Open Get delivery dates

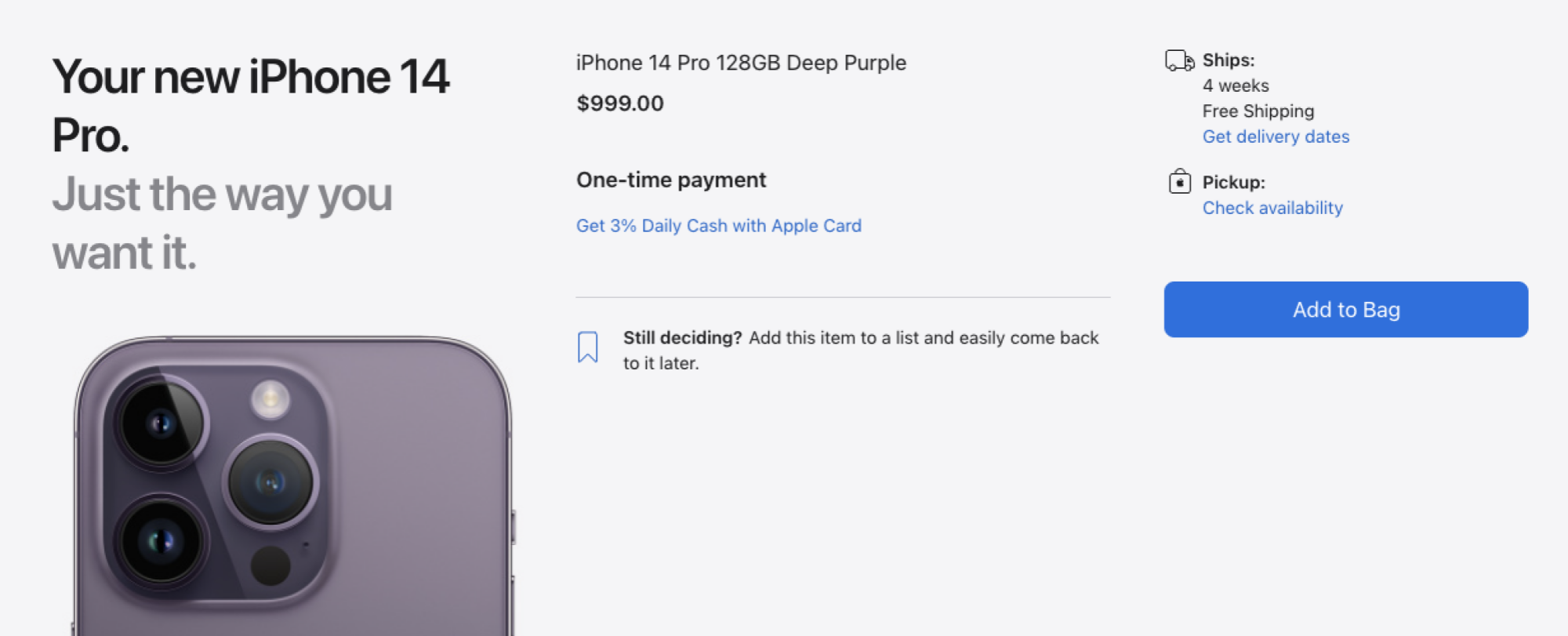tap(1276, 136)
